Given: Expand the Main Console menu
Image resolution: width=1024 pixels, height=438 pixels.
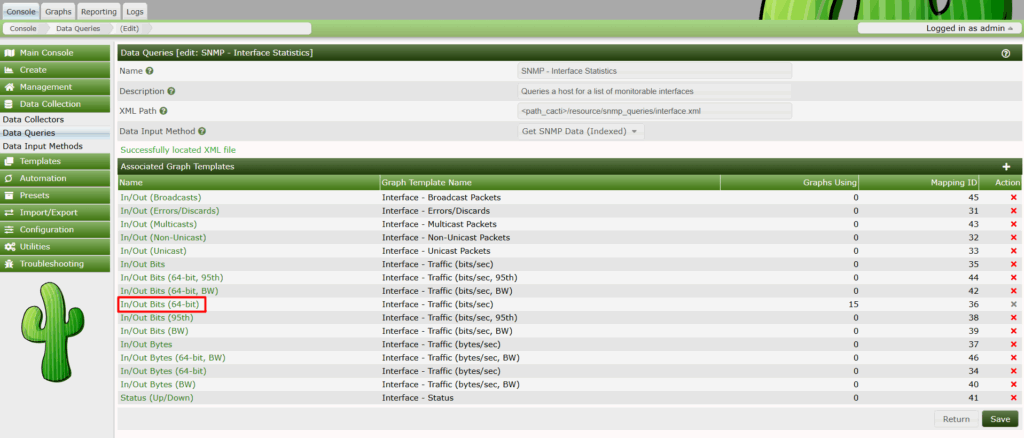Looking at the screenshot, I should [x=56, y=53].
